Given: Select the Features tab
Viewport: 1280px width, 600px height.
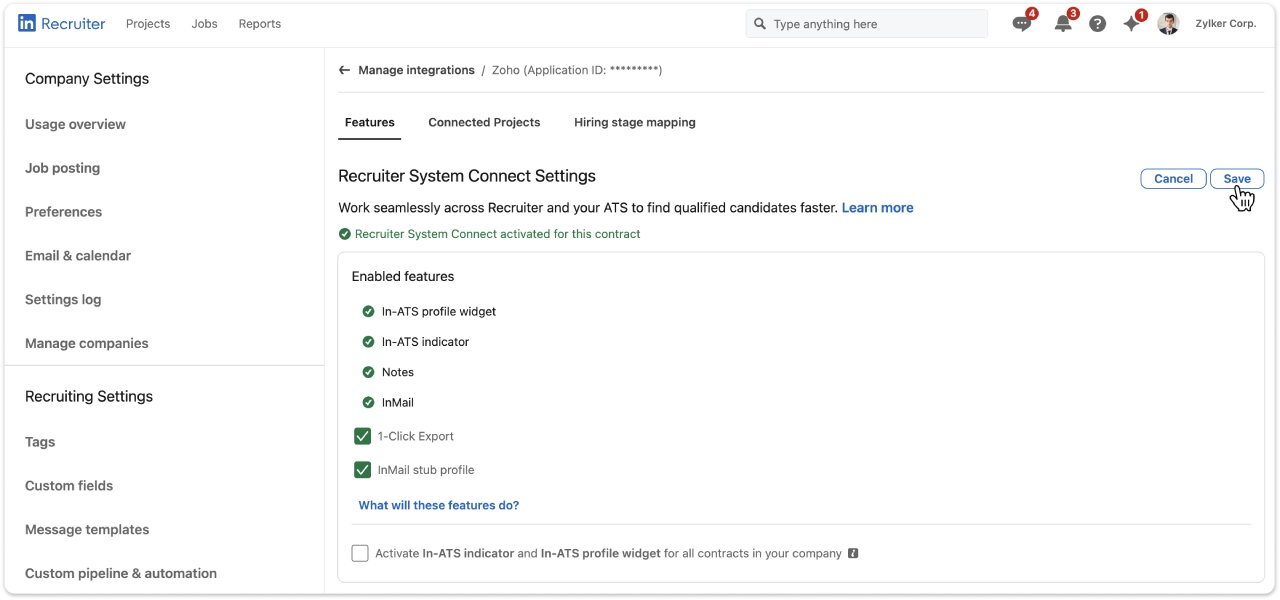Looking at the screenshot, I should [x=370, y=122].
